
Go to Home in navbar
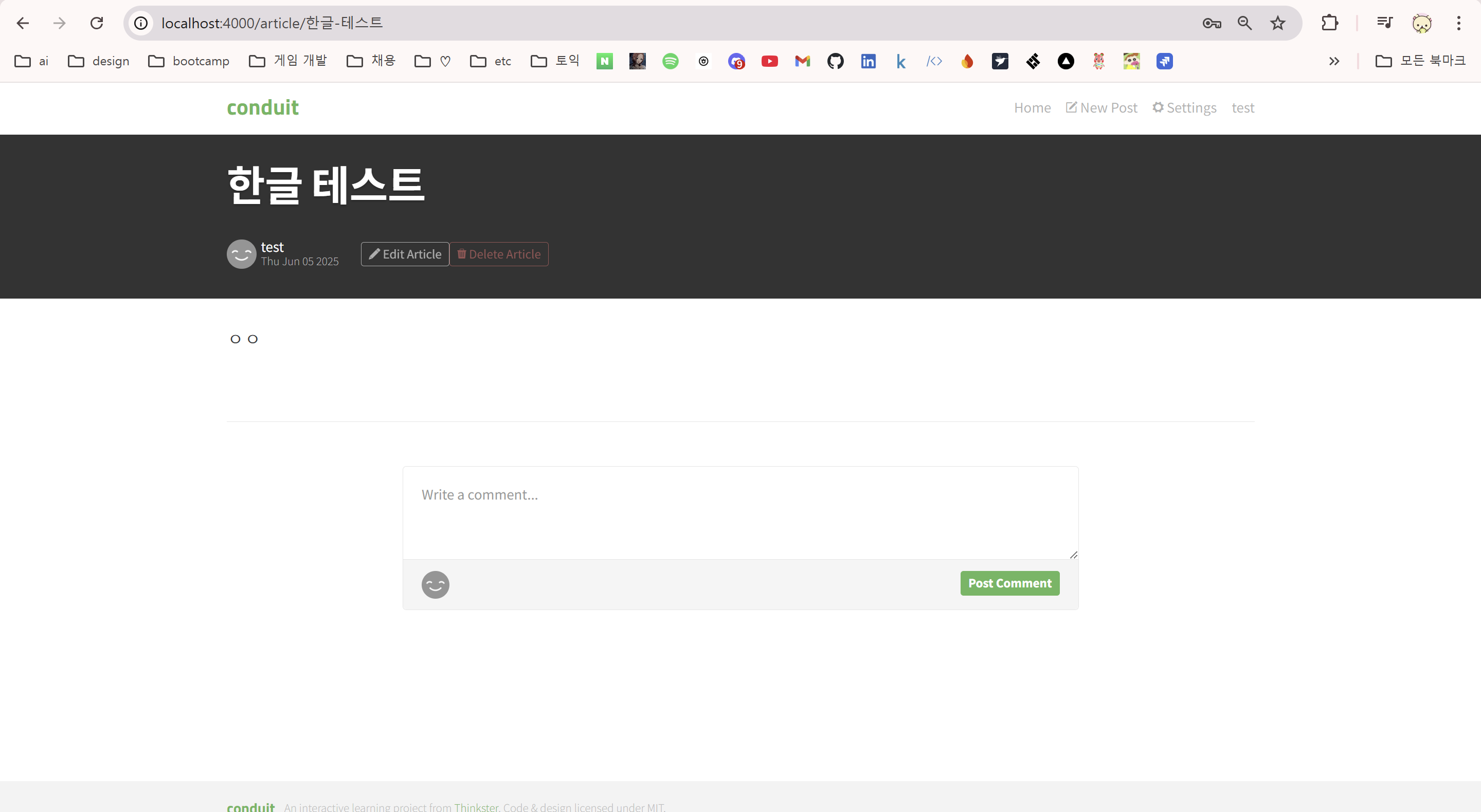click(1032, 107)
